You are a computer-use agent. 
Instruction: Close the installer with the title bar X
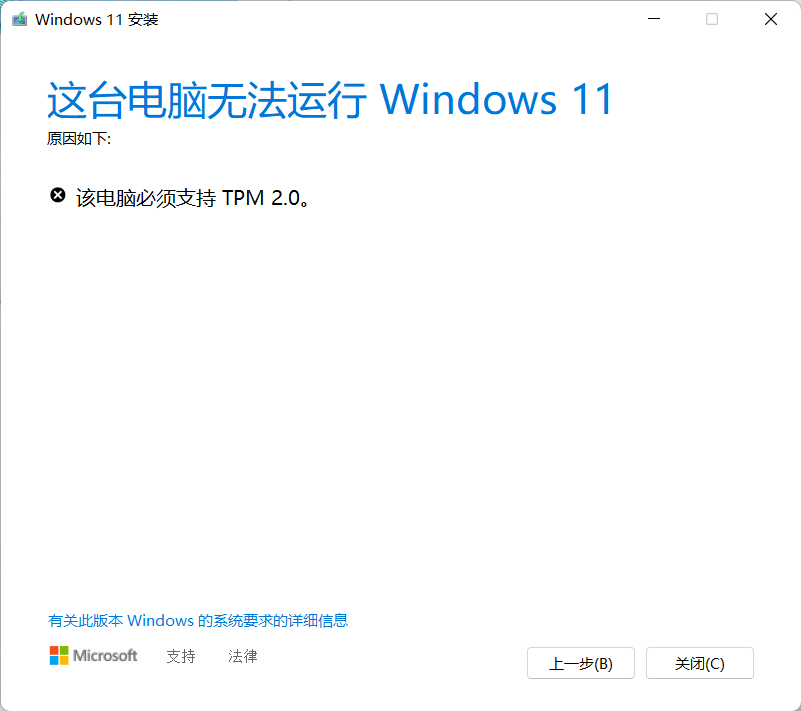pos(770,19)
